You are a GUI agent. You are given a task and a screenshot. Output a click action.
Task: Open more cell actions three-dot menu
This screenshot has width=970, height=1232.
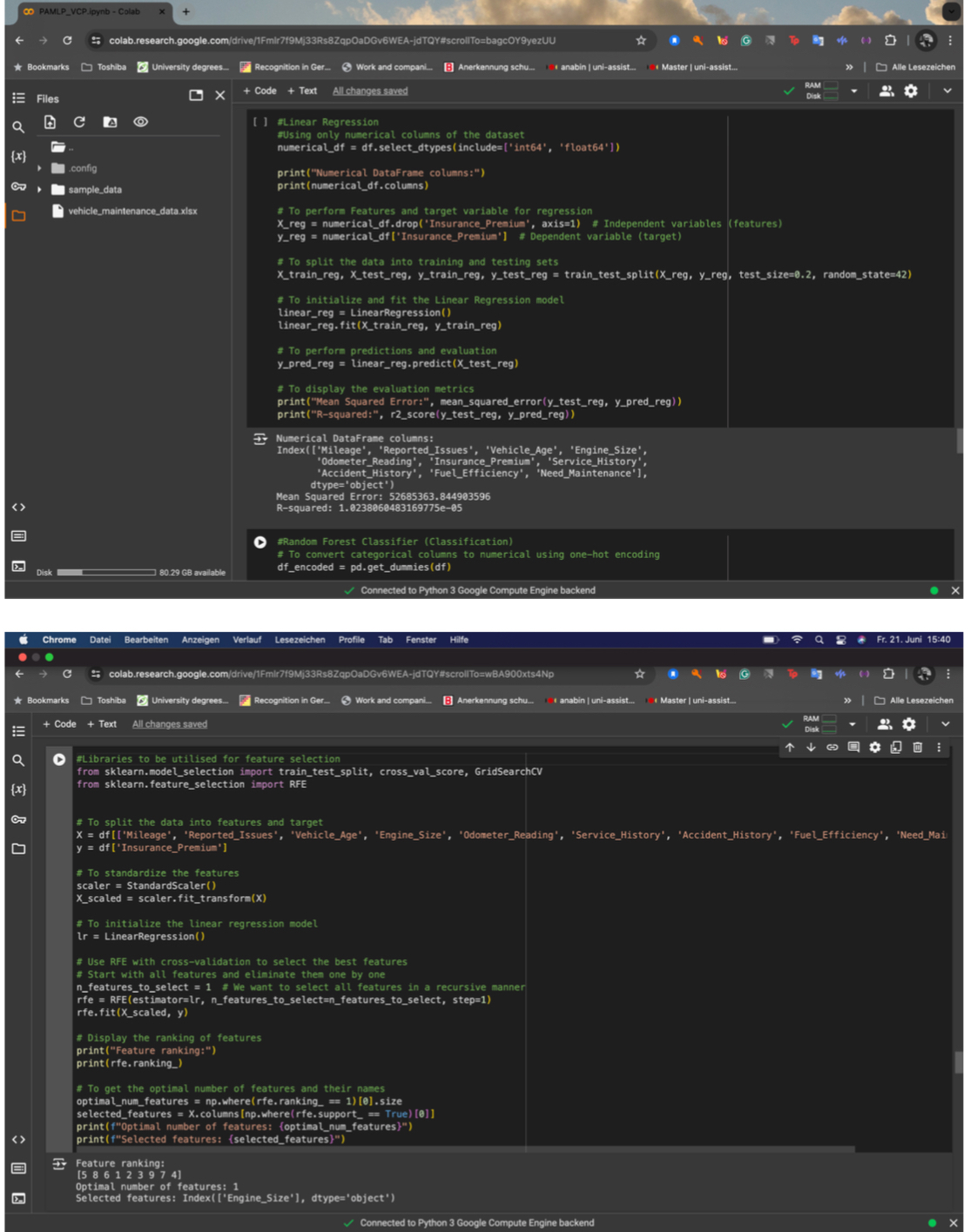pyautogui.click(x=939, y=748)
